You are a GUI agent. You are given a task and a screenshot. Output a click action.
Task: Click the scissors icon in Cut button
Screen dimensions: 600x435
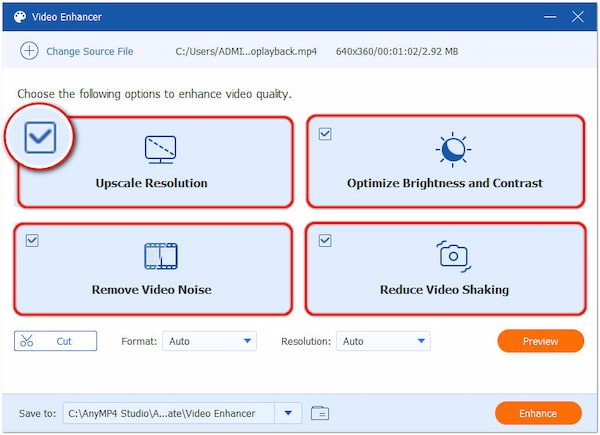point(27,341)
